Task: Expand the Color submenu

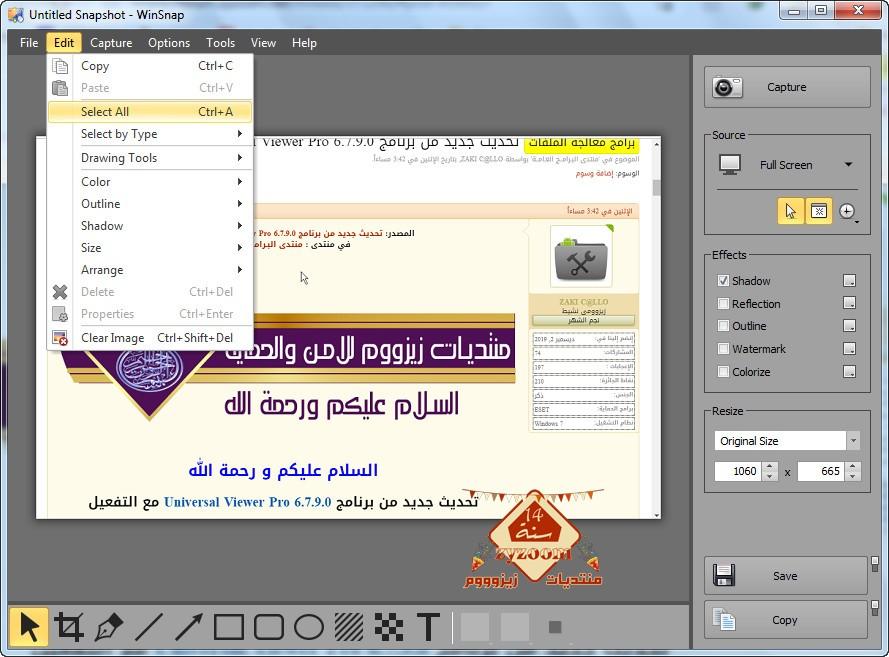Action: (x=150, y=181)
